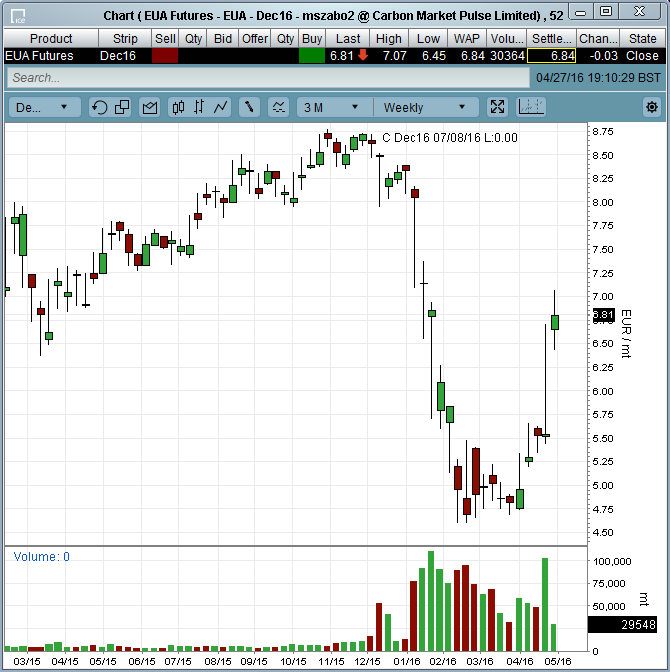Click the Bid column header
Image resolution: width=670 pixels, height=672 pixels.
pos(223,39)
